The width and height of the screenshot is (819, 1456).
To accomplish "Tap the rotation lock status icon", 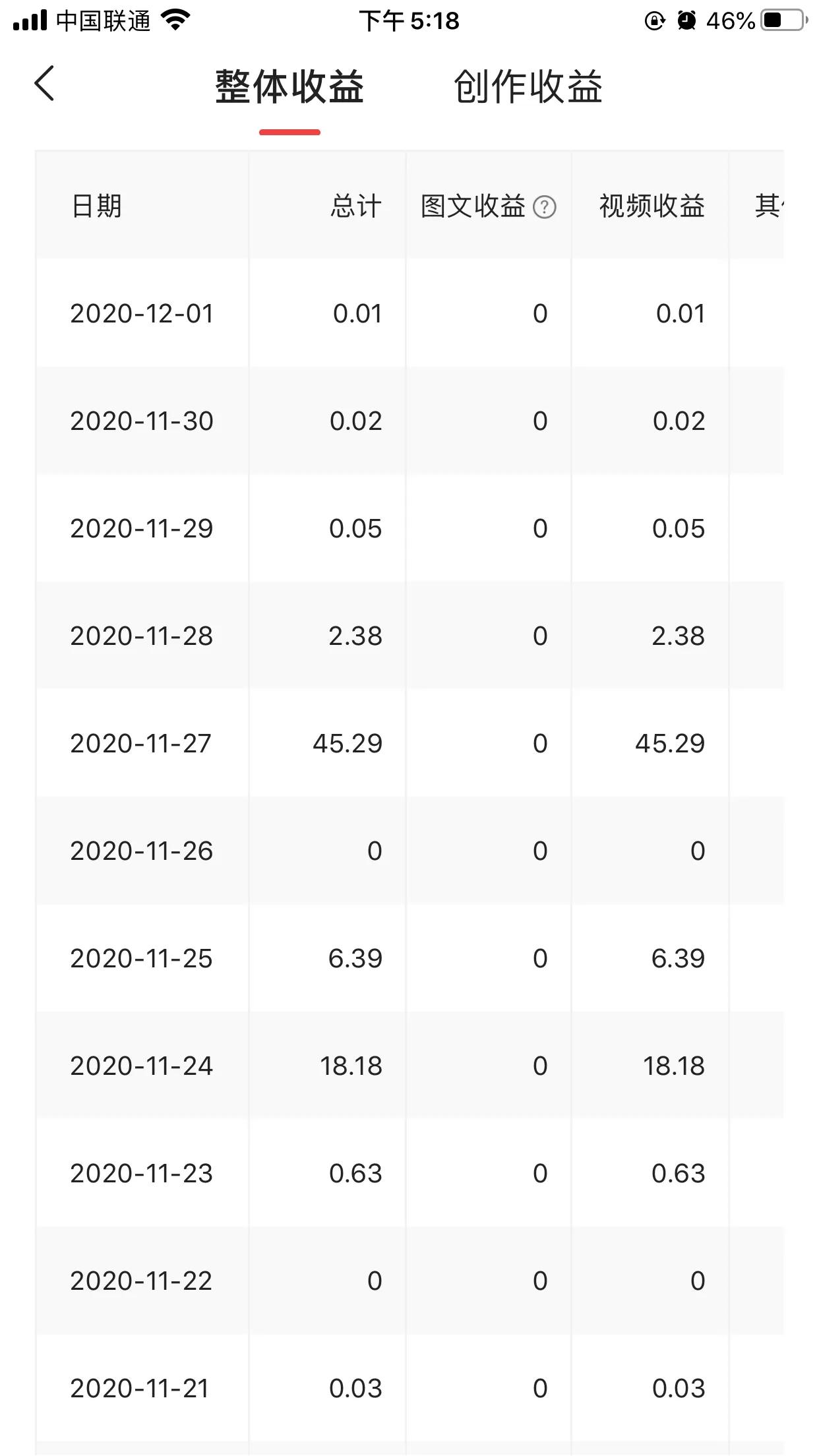I will [x=654, y=21].
